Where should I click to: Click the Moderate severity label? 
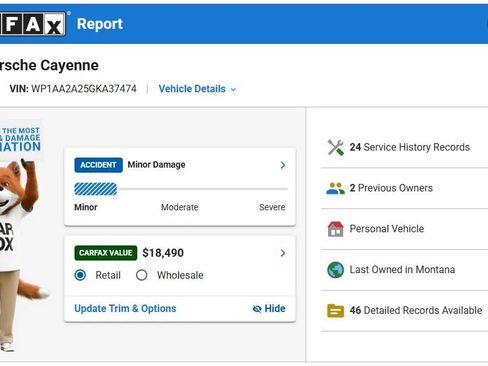180,207
